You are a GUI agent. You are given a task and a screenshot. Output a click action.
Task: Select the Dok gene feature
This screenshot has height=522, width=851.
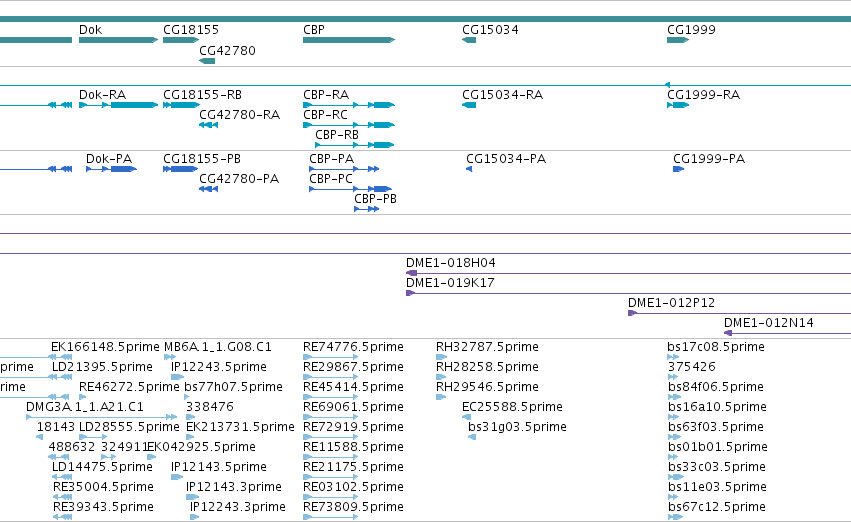click(x=118, y=40)
